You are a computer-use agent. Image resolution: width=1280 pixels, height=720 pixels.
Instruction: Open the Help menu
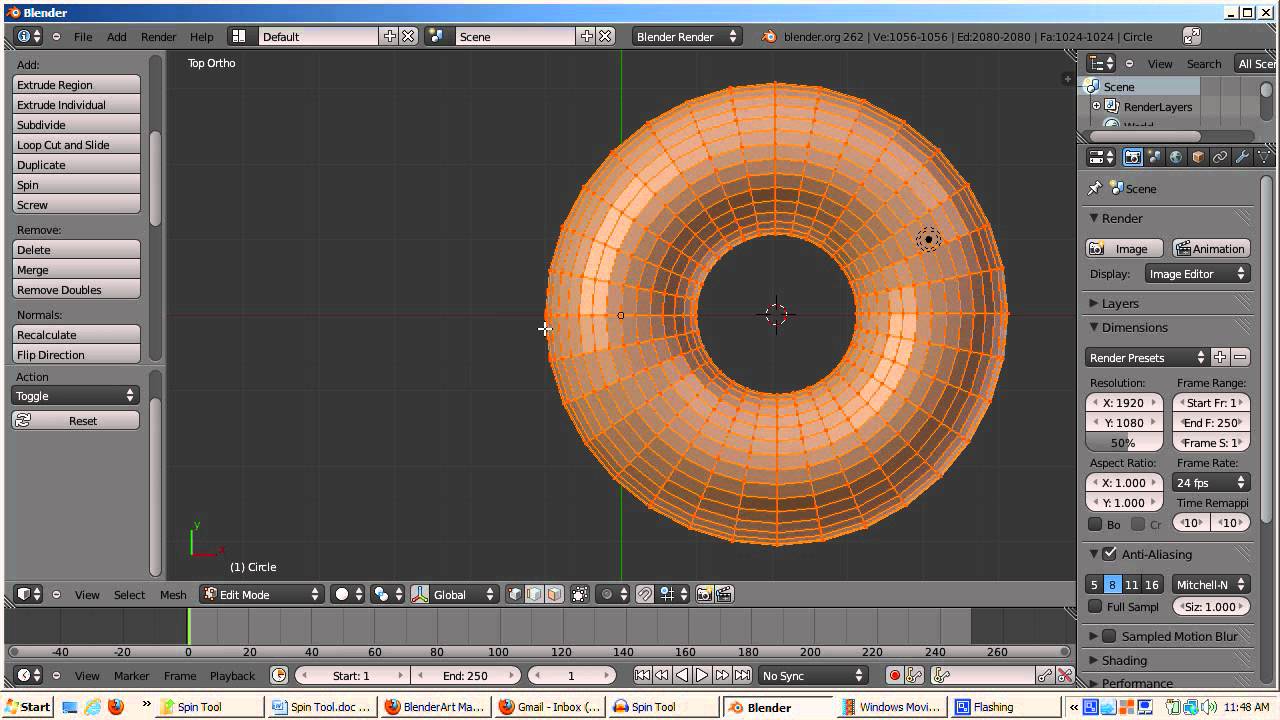202,36
